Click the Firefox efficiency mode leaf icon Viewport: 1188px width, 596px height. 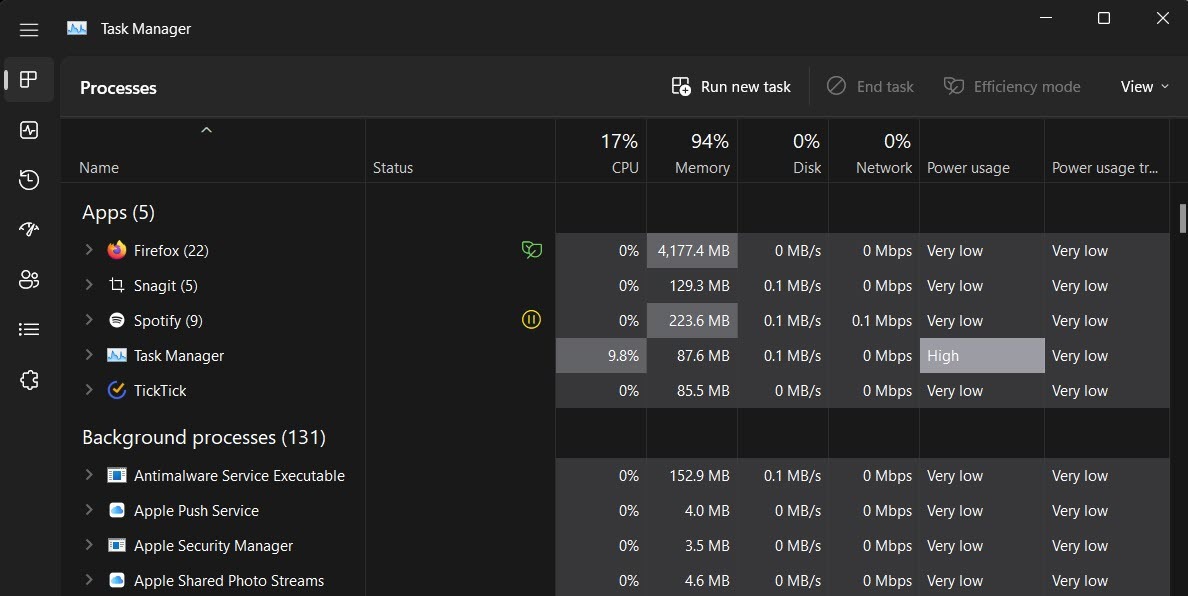coord(531,250)
